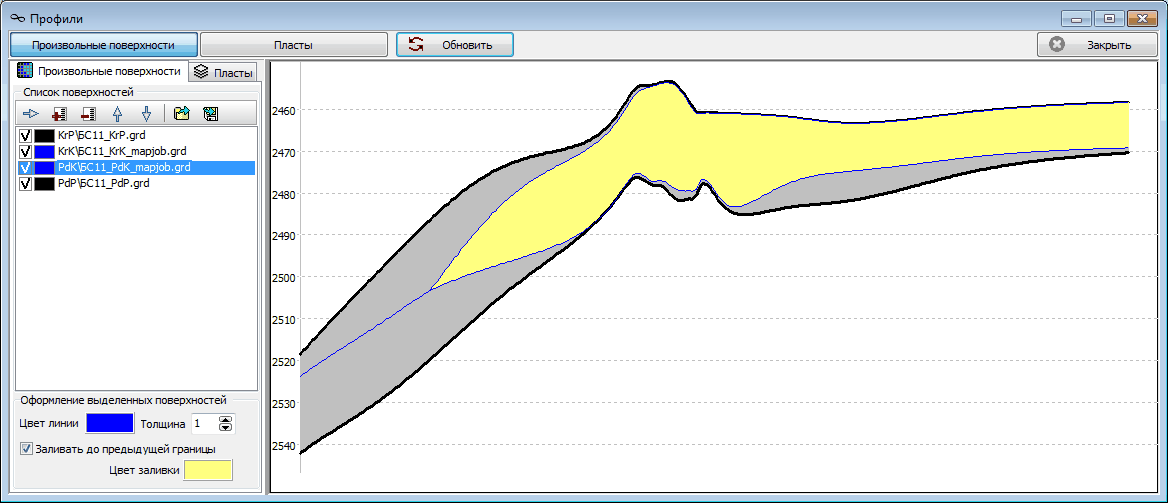Click the refresh arrows icon on Обновить button
Image resolution: width=1168 pixels, height=503 pixels.
coord(416,45)
